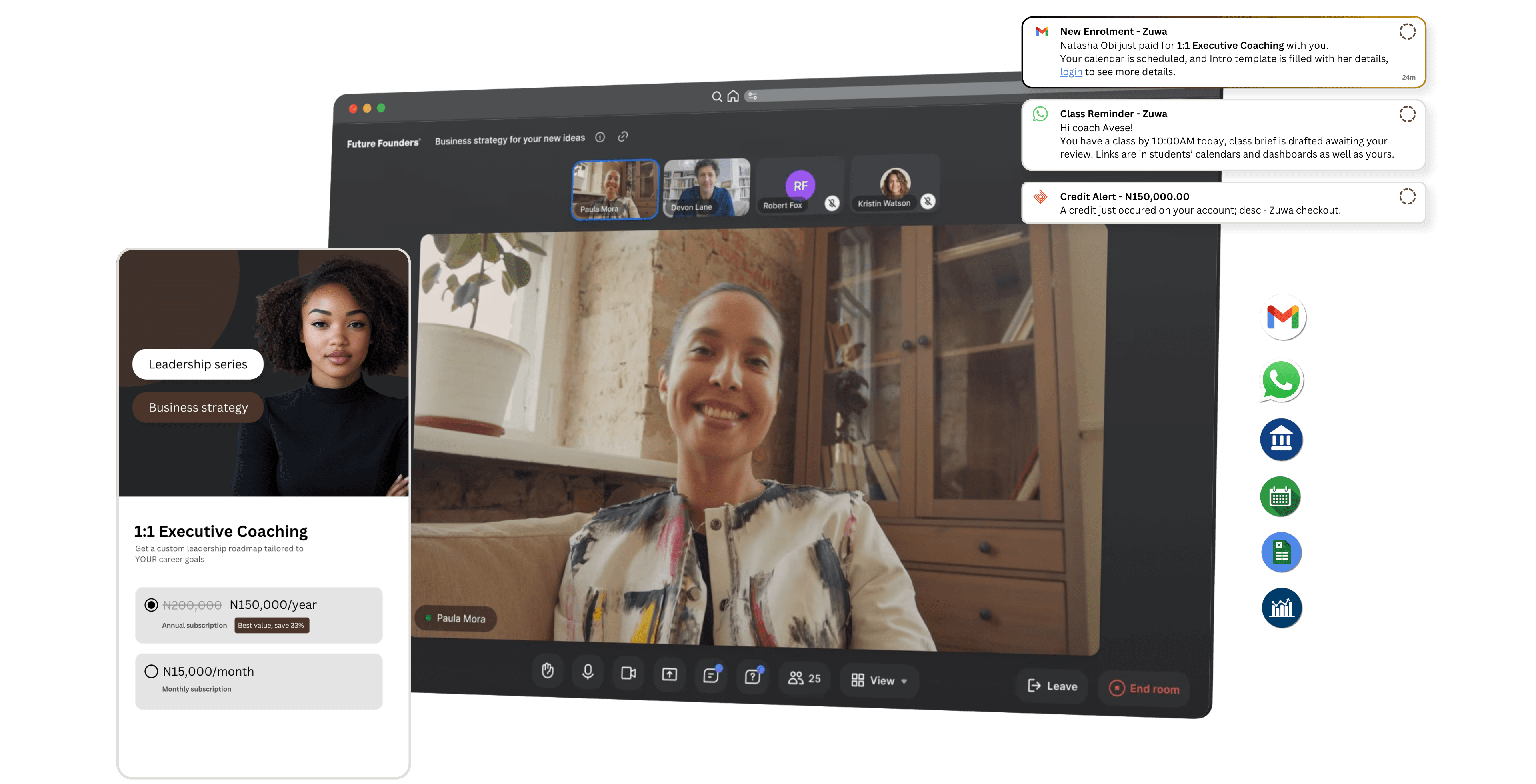This screenshot has height=784, width=1536.
Task: Open the bank integration icon
Action: point(1281,439)
